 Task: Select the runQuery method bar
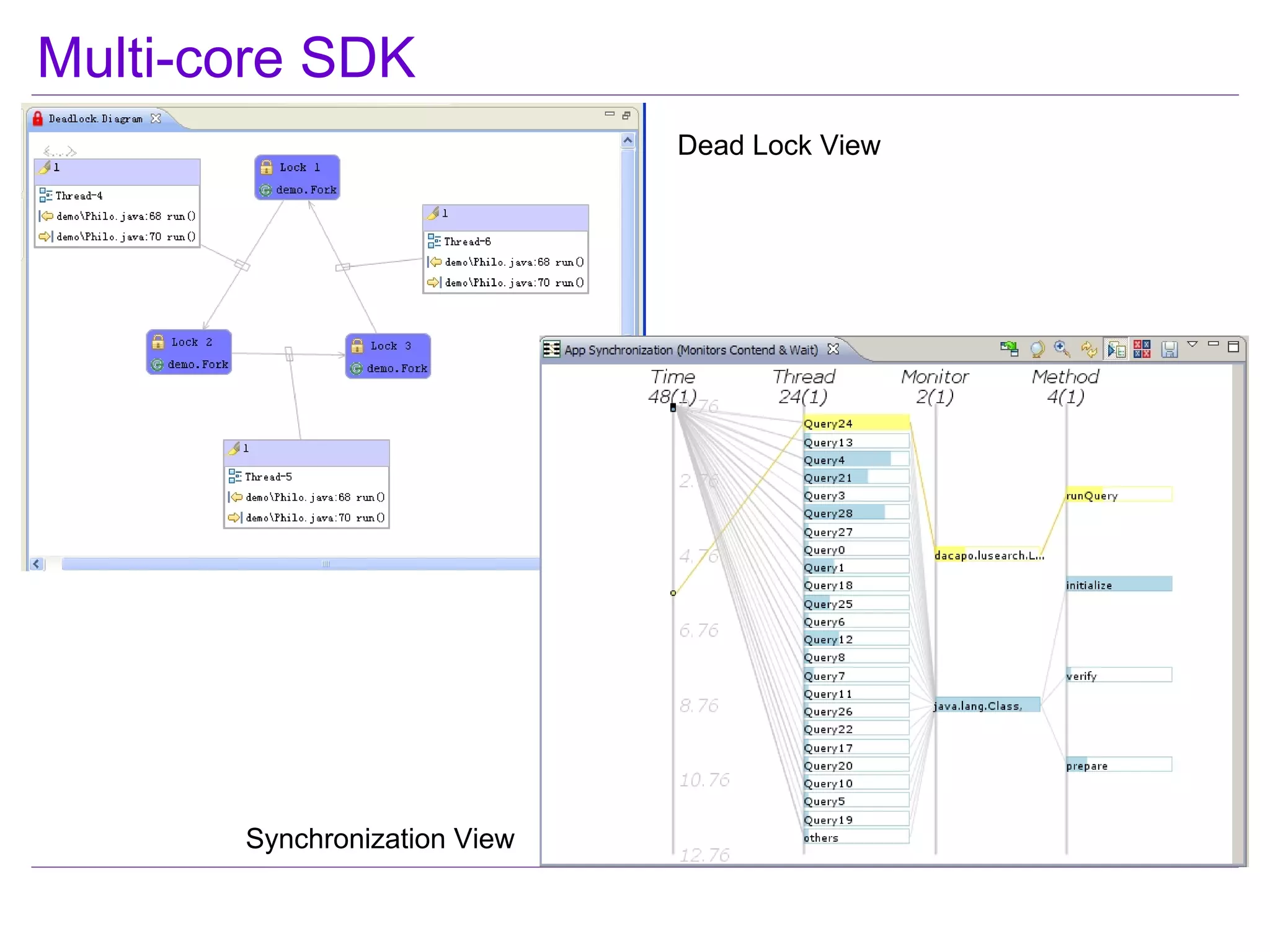pos(1119,495)
